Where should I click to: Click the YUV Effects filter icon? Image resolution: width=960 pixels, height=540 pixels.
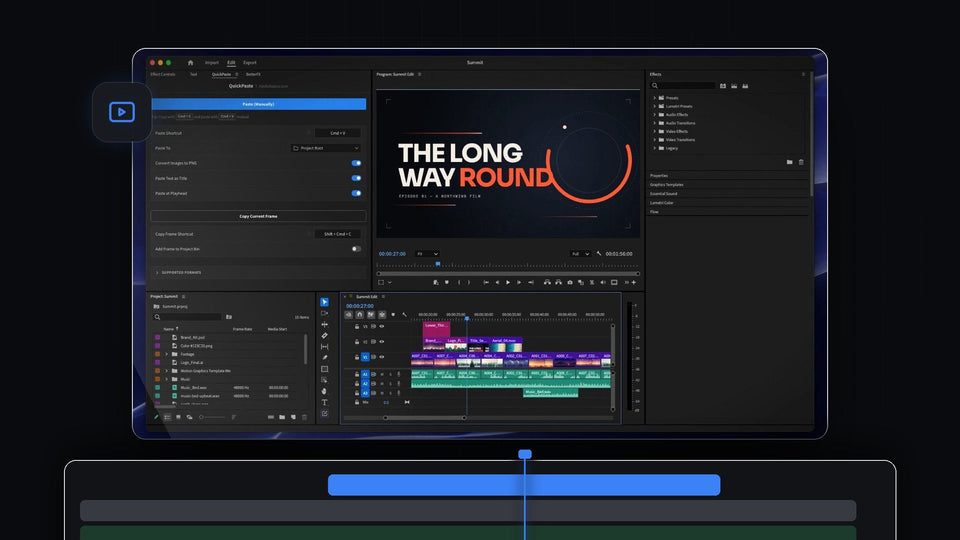pyautogui.click(x=745, y=86)
